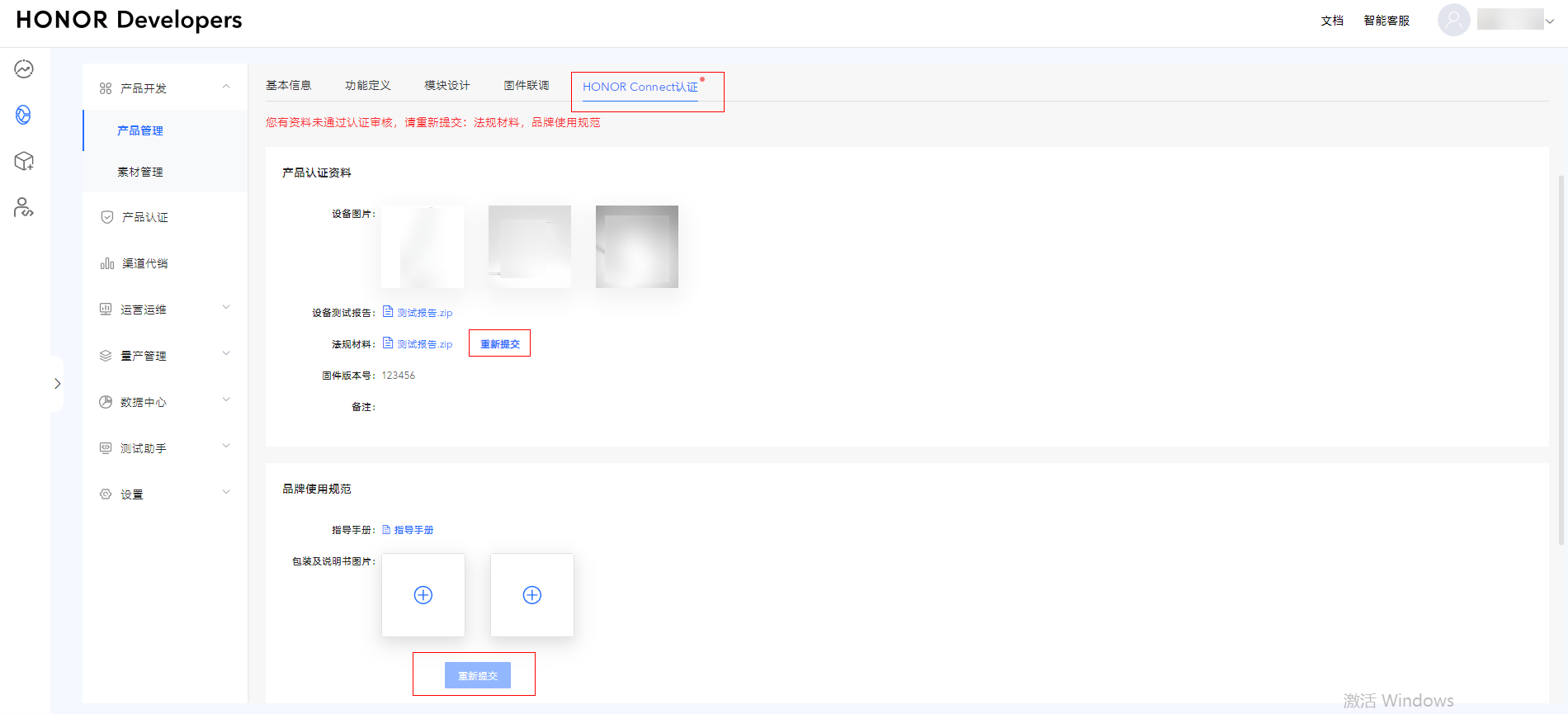This screenshot has height=714, width=1568.
Task: Click the user account icon in left rail
Action: coord(24,207)
